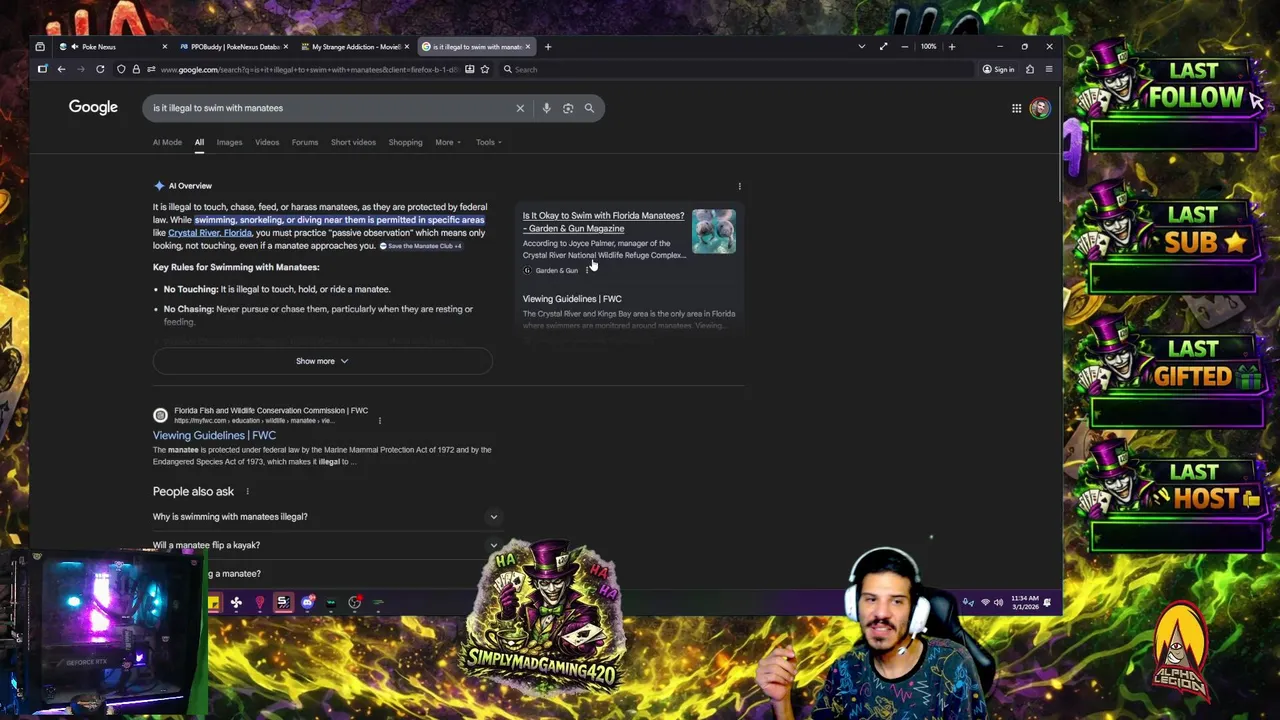Open Save the Manatee Club source chip
This screenshot has width=1280, height=720.
420,246
